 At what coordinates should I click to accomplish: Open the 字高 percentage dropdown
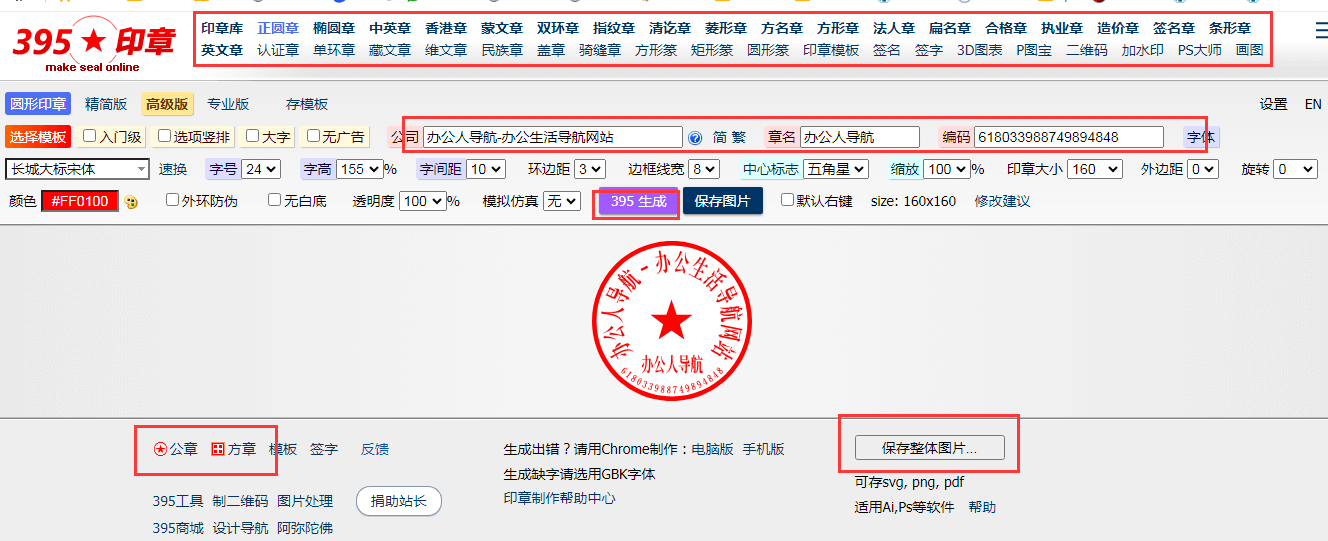click(359, 169)
